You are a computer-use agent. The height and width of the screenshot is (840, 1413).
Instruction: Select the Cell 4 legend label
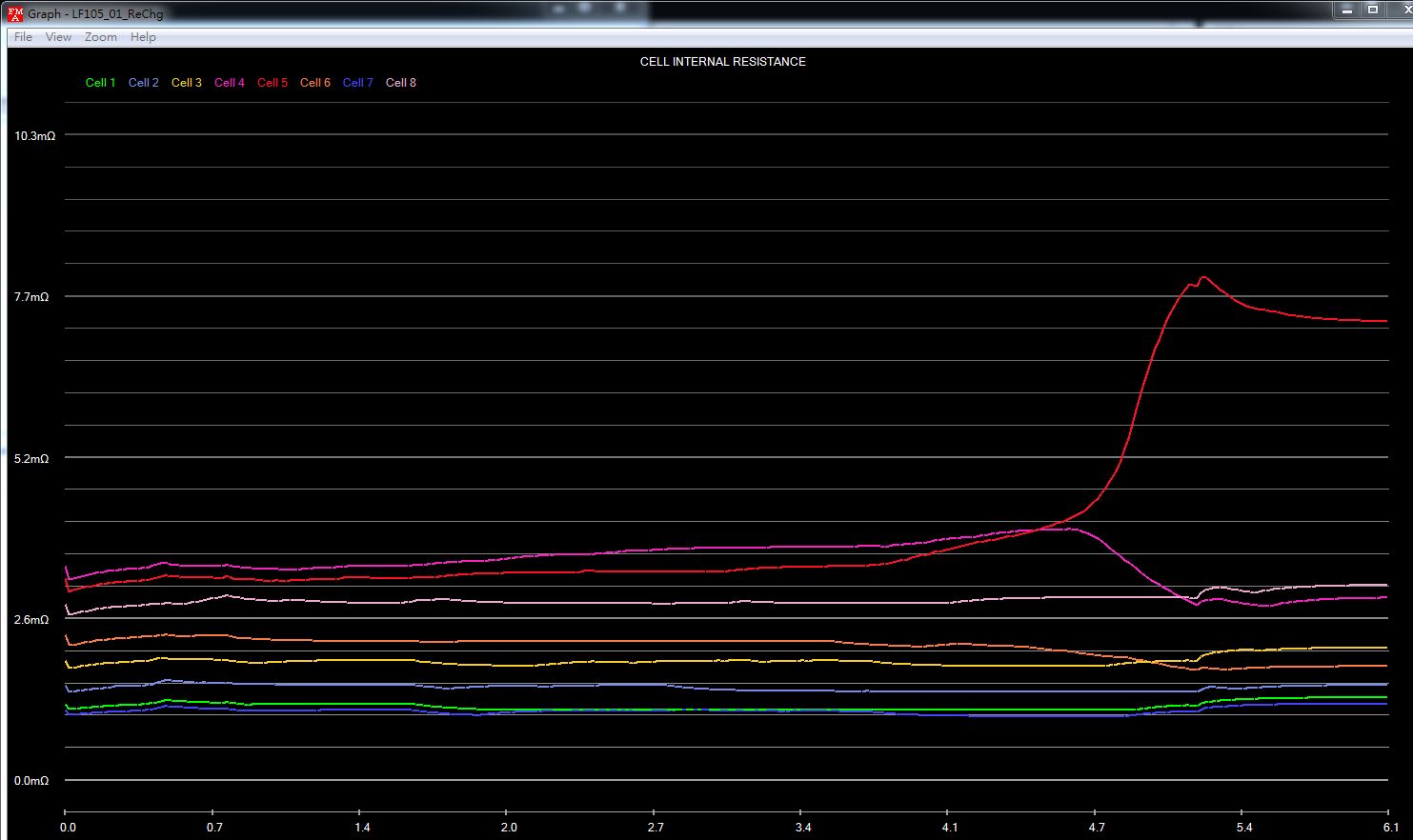229,83
